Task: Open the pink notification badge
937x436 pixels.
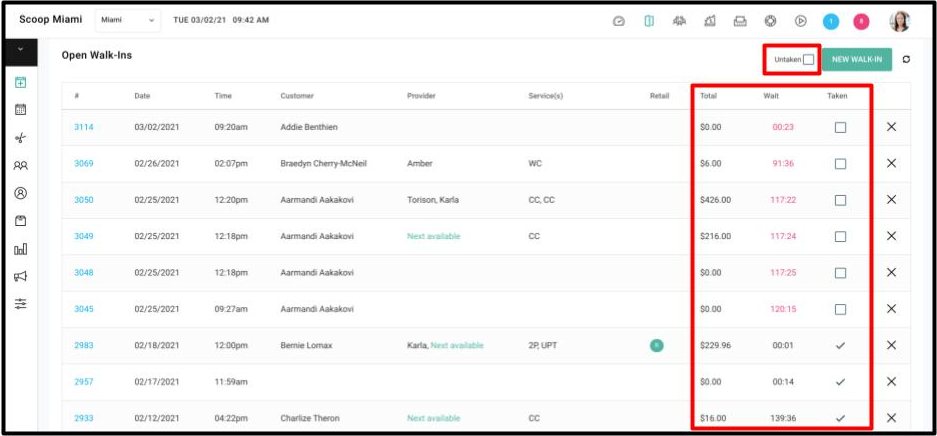Action: [861, 22]
